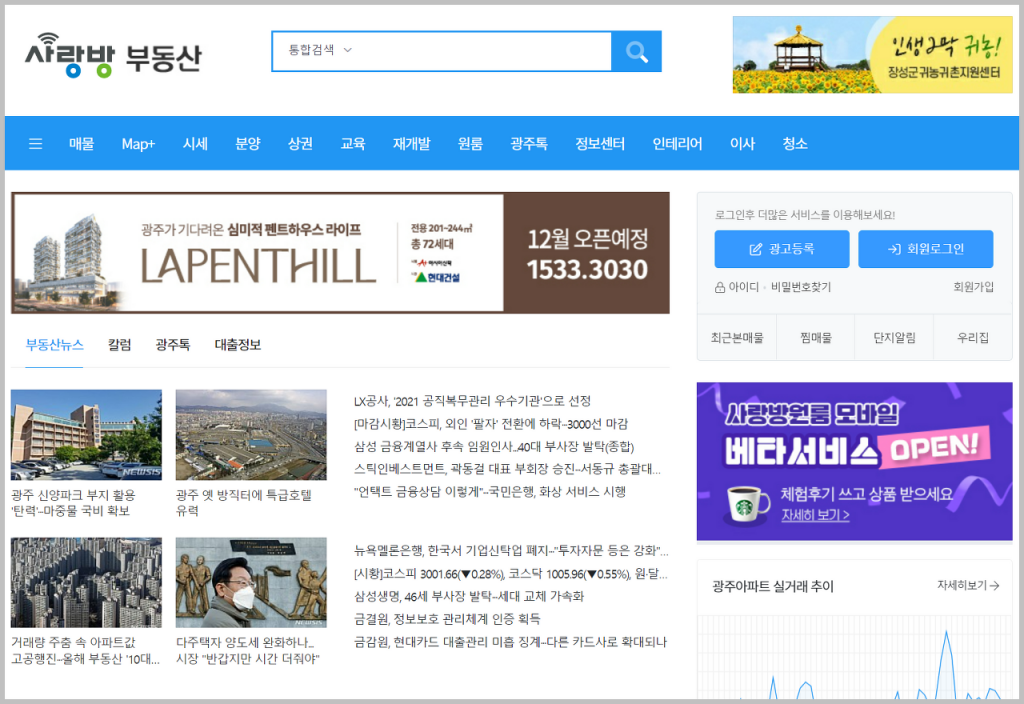Open the headline '금결원, 정보보호 관리체계 인증 획득'
The width and height of the screenshot is (1024, 704).
[x=447, y=618]
